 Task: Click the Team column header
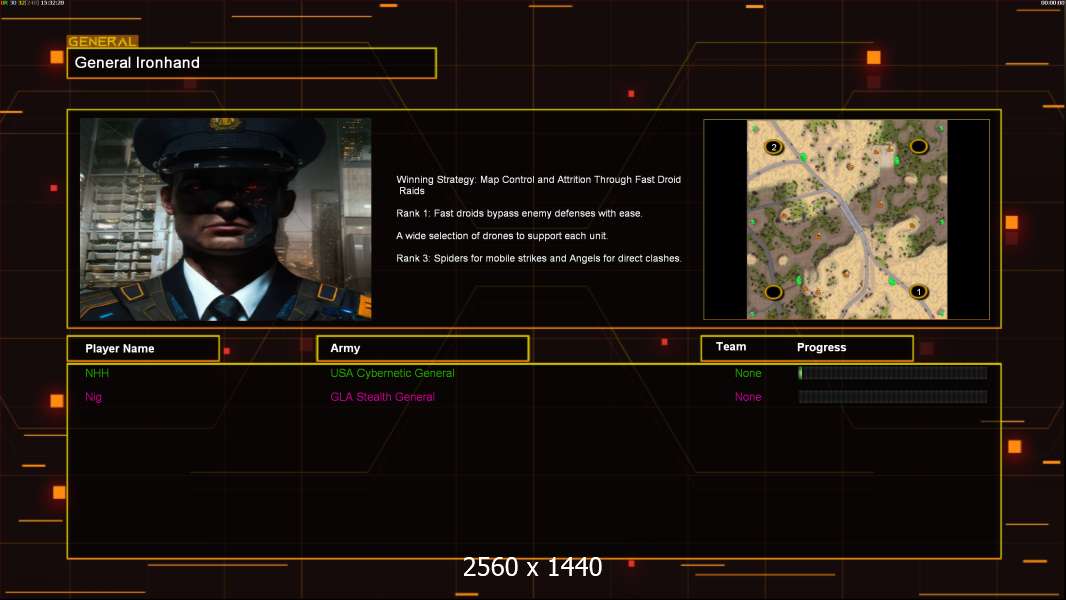point(731,347)
